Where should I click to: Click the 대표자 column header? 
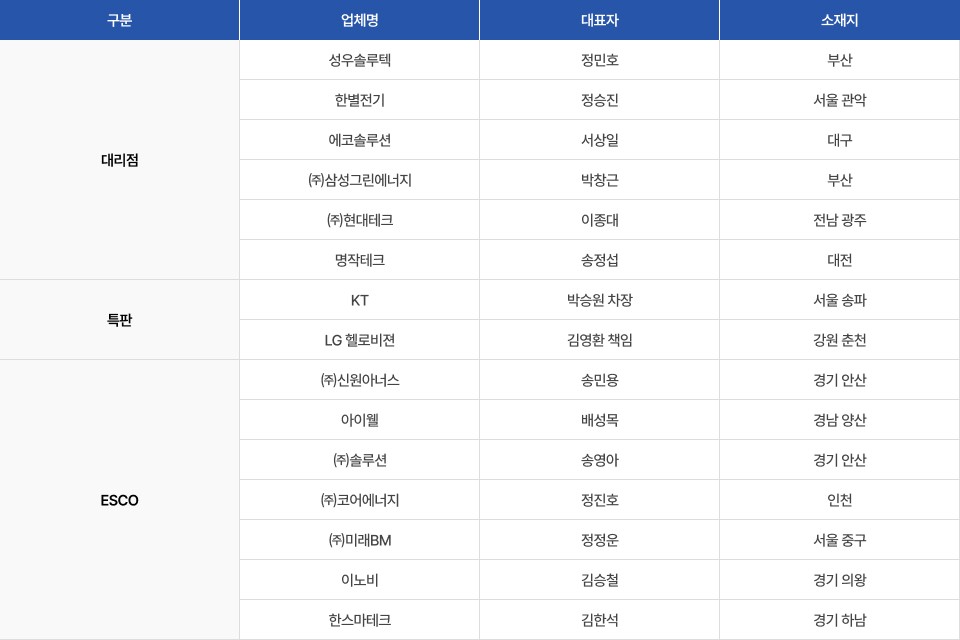(x=599, y=20)
